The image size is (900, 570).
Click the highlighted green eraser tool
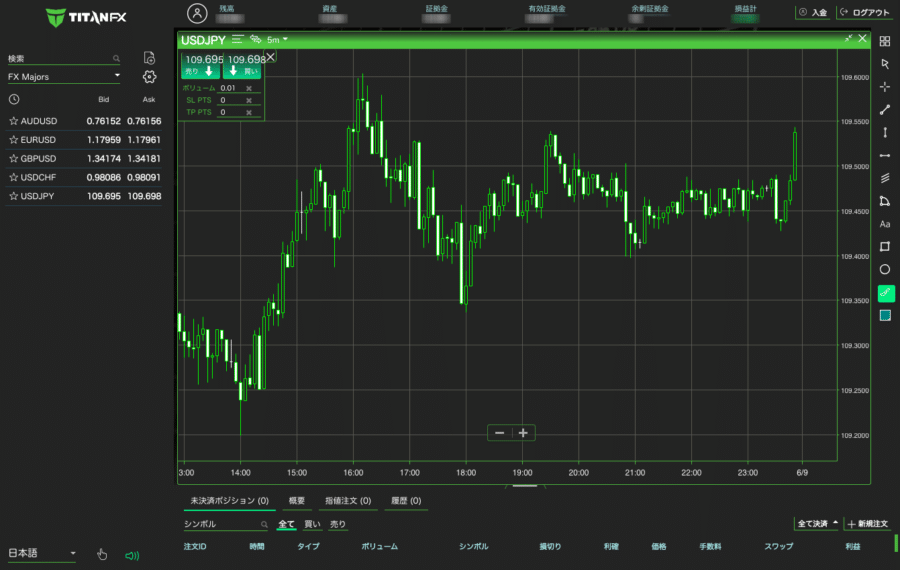click(886, 293)
